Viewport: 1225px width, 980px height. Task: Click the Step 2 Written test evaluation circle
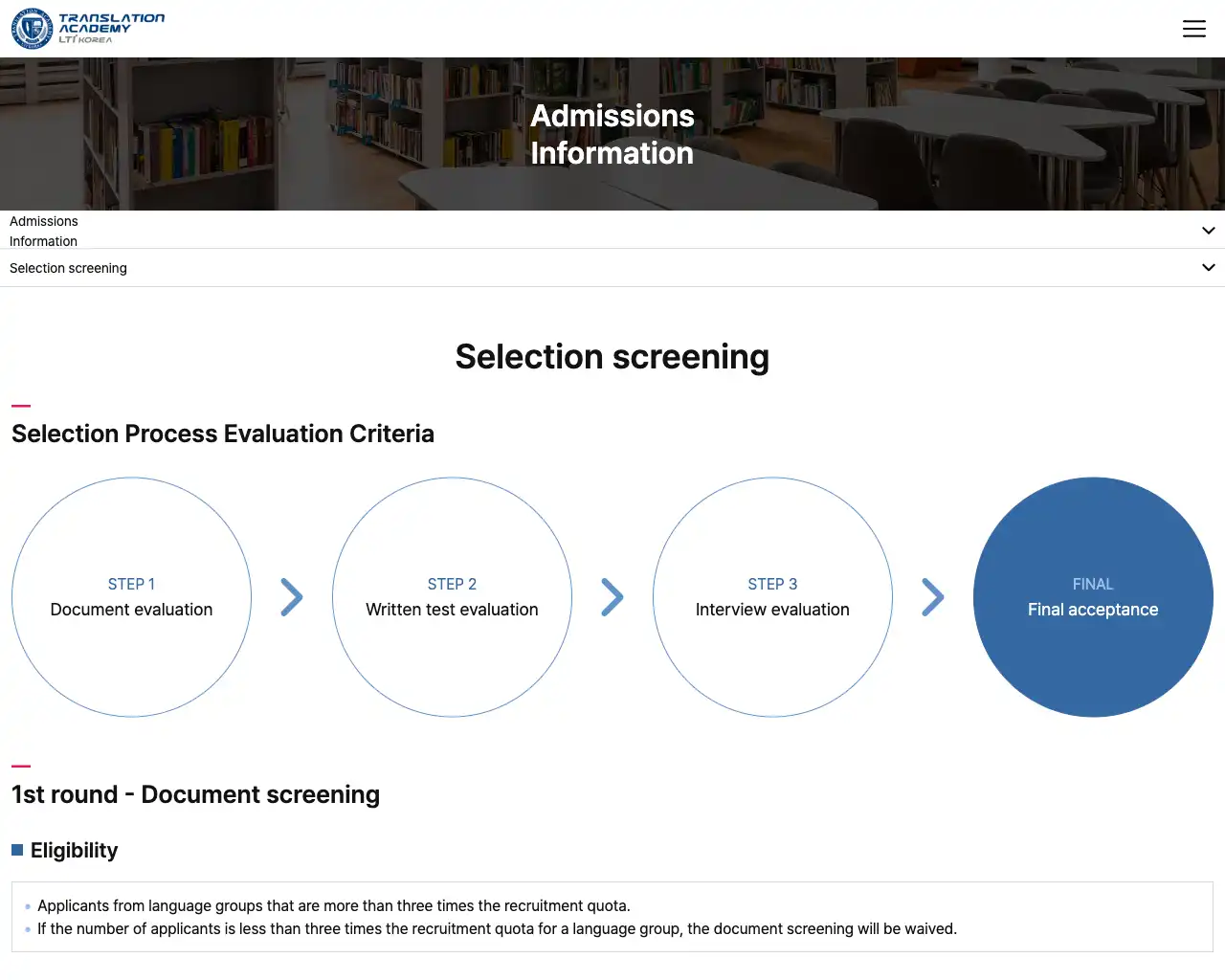click(x=452, y=597)
